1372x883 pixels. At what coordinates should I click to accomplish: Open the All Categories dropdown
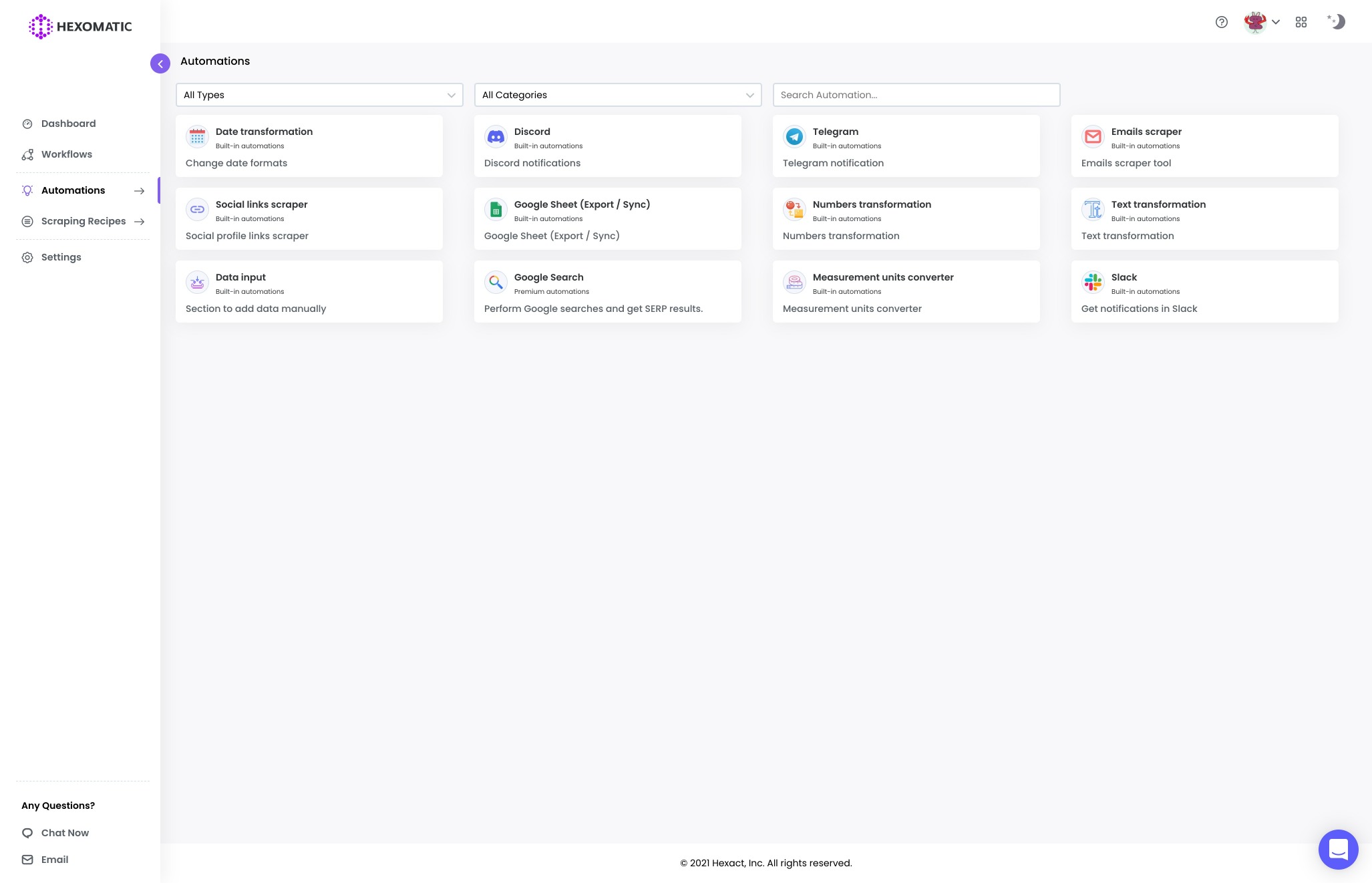point(618,95)
